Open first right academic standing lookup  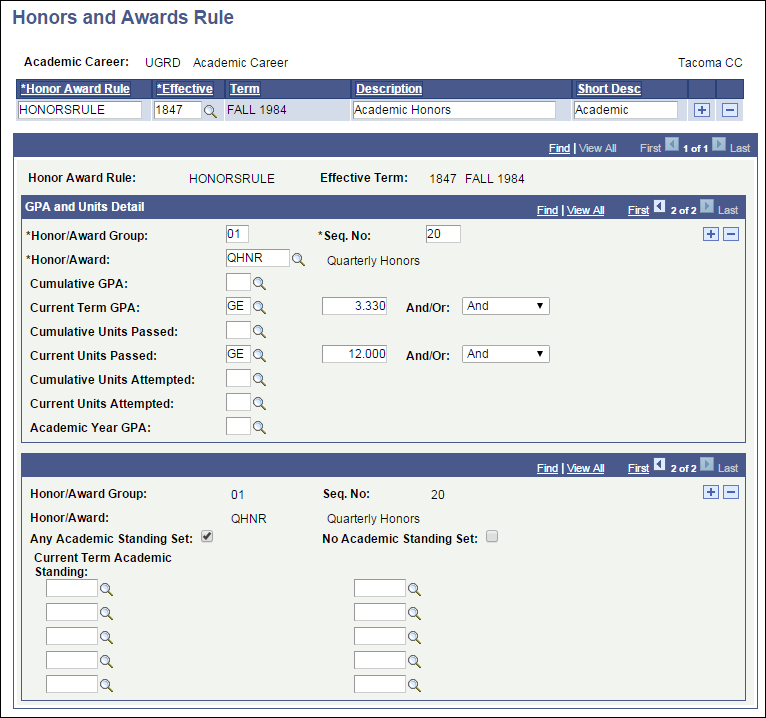click(x=414, y=590)
